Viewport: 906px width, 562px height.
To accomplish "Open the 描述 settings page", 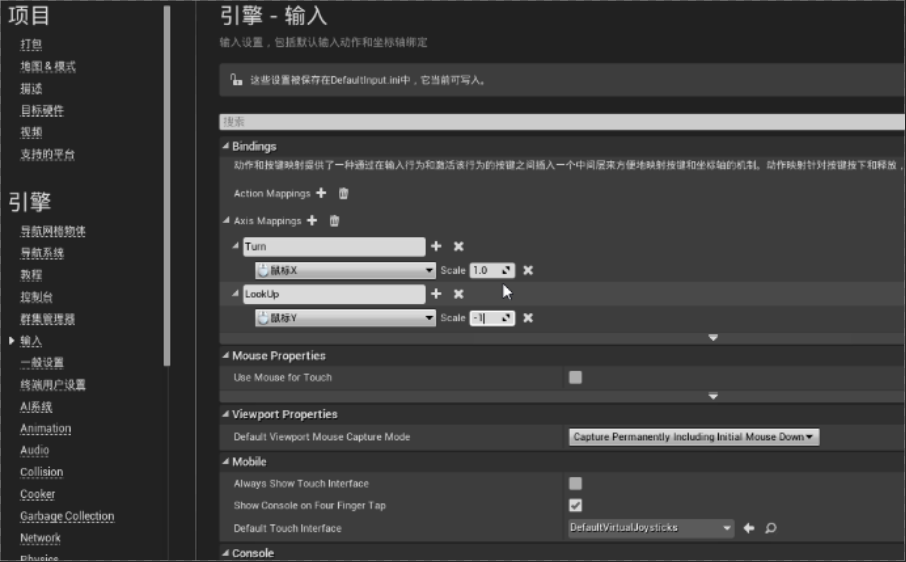I will tap(31, 88).
